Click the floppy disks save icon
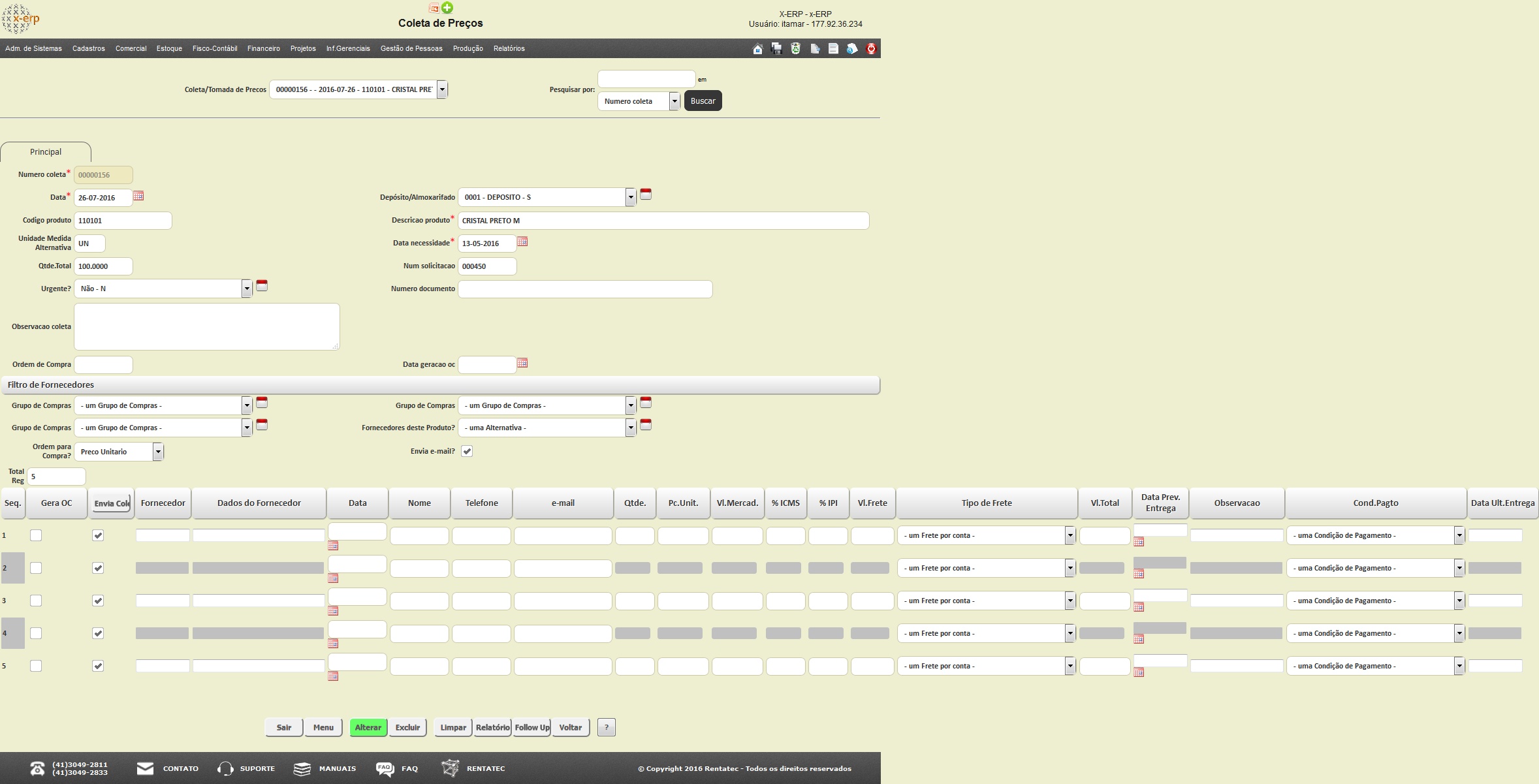 coord(776,49)
